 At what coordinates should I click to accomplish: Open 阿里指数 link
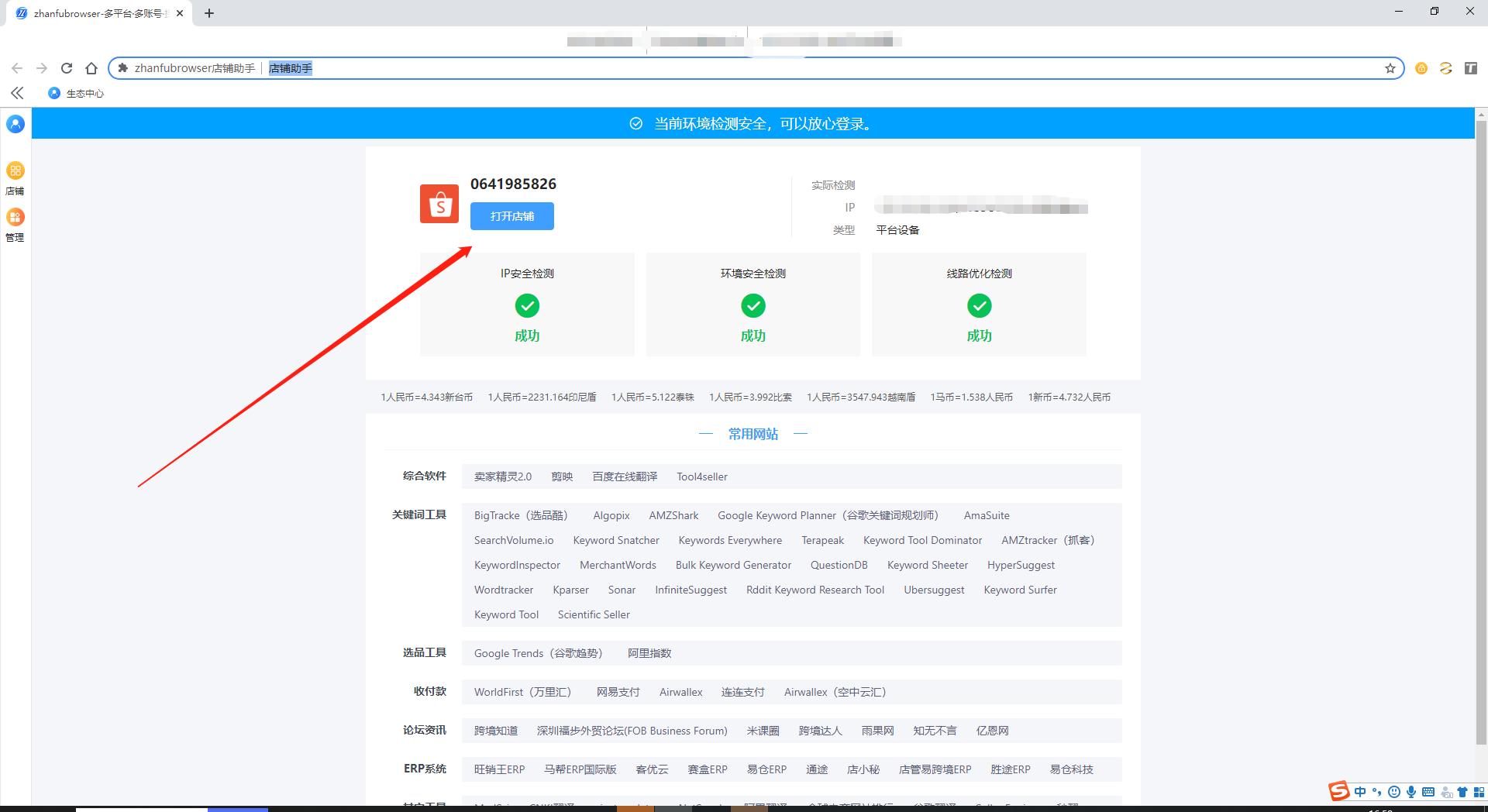coord(649,653)
